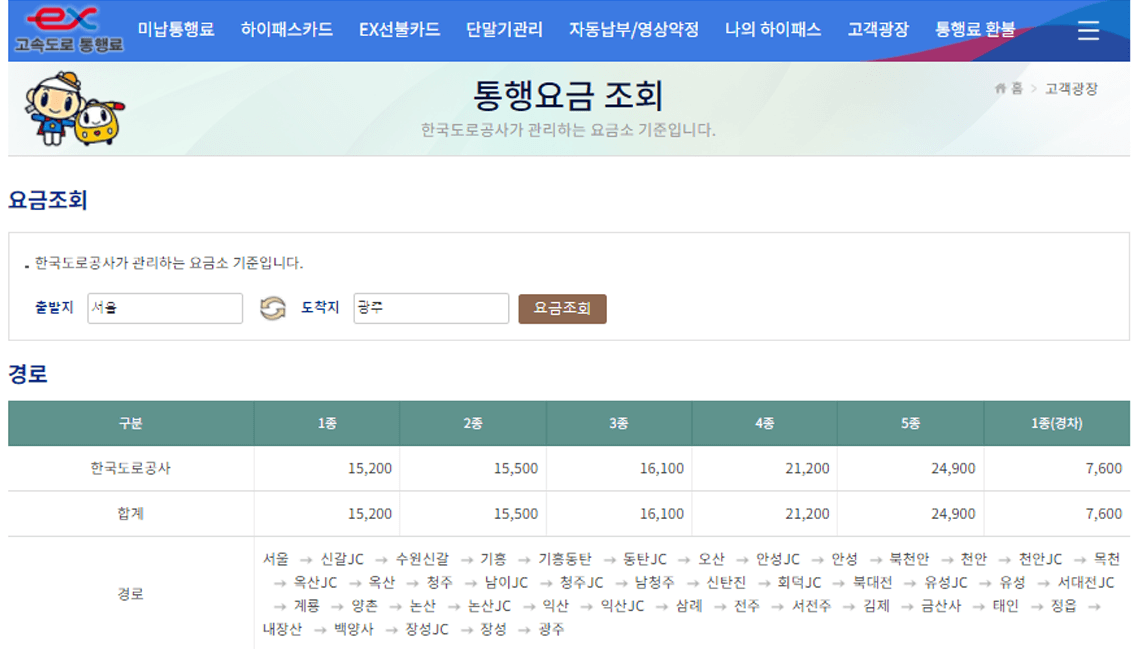The height and width of the screenshot is (649, 1137).
Task: Click 21,200 in 한국도로공사 row
Action: [807, 468]
